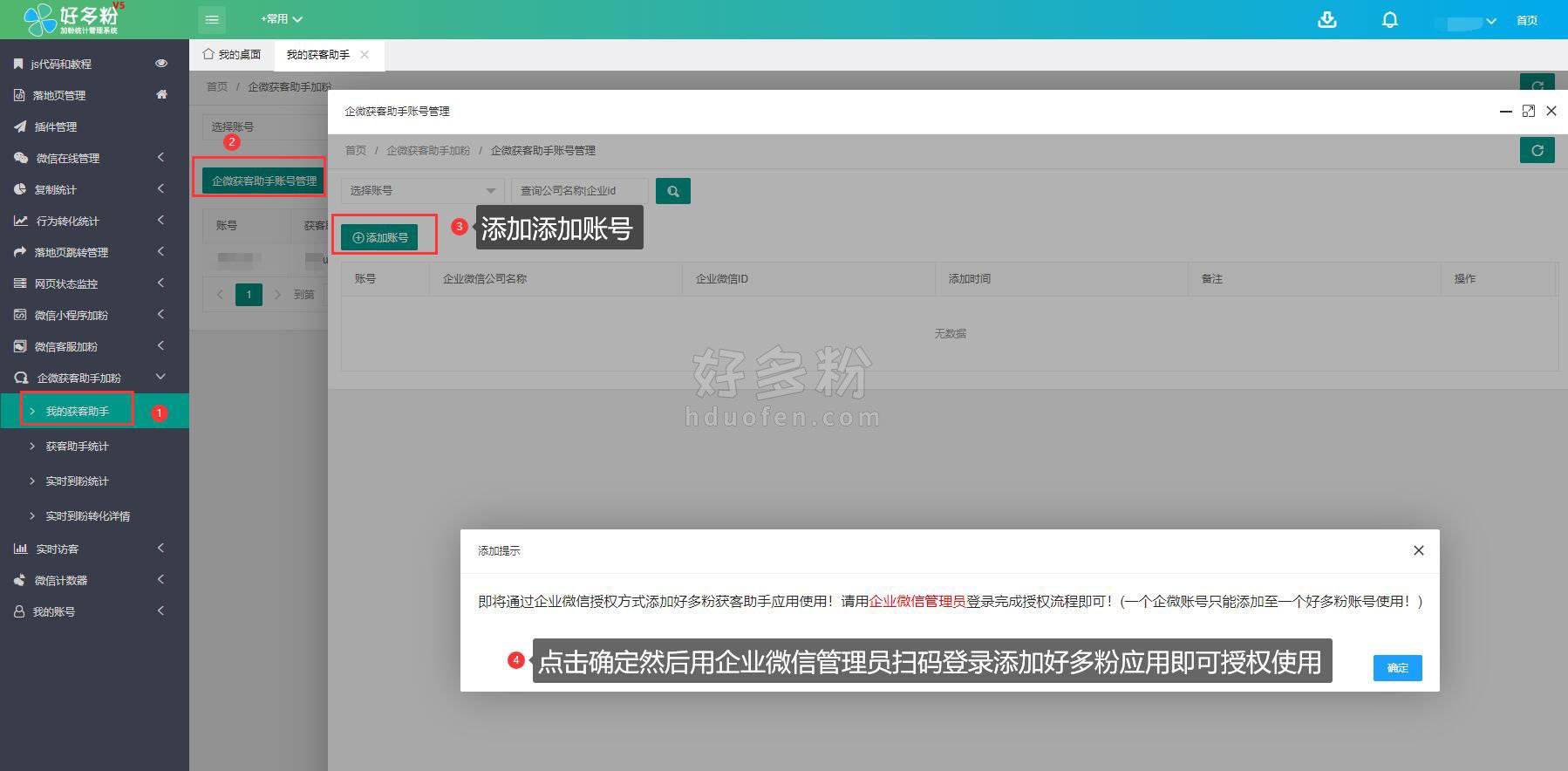Expand 微信小程序加粉 sidebar menu
Screen dimensions: 1568x771
pyautogui.click(x=94, y=315)
